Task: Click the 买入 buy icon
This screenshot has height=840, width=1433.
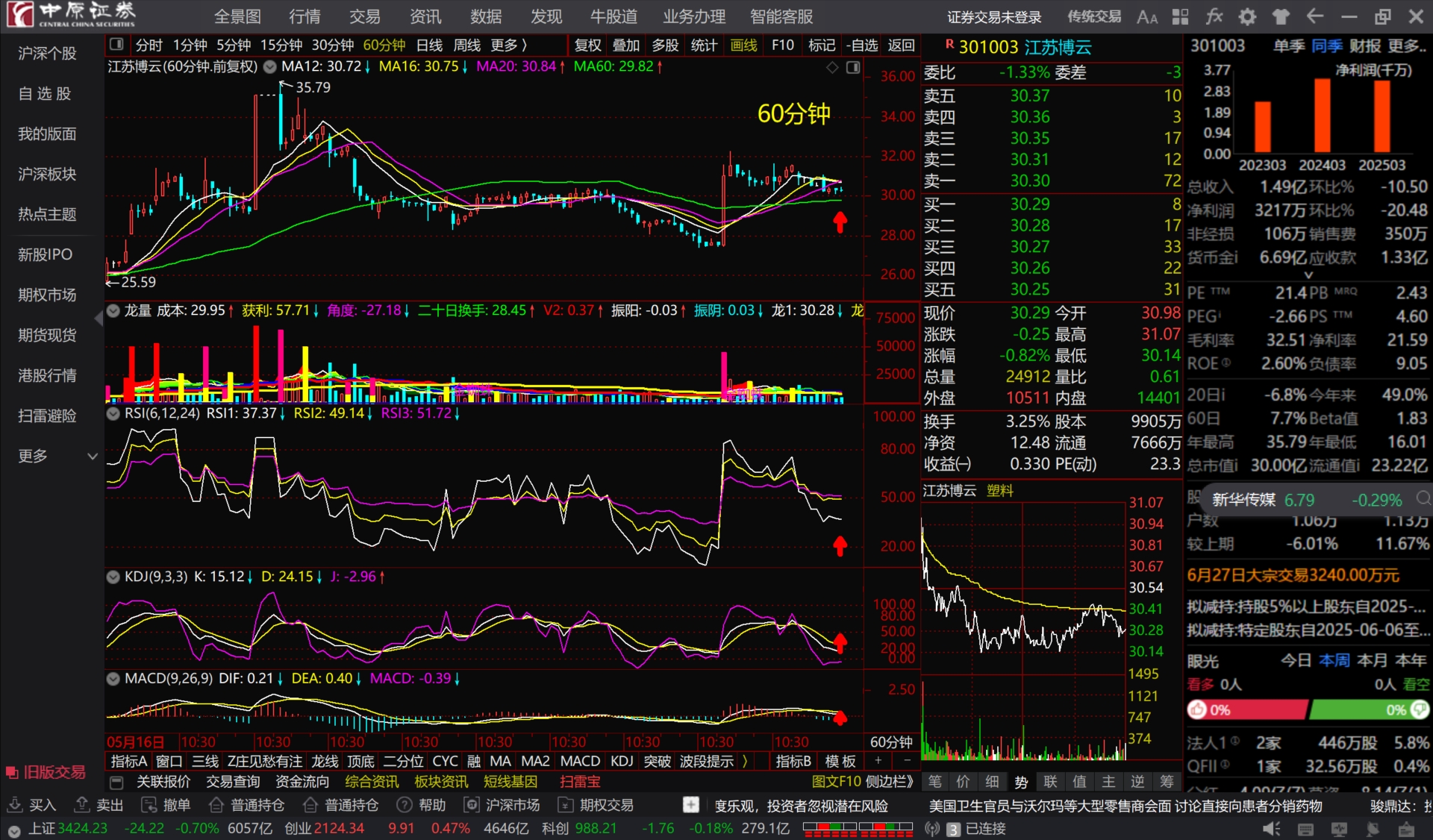Action: click(x=15, y=805)
